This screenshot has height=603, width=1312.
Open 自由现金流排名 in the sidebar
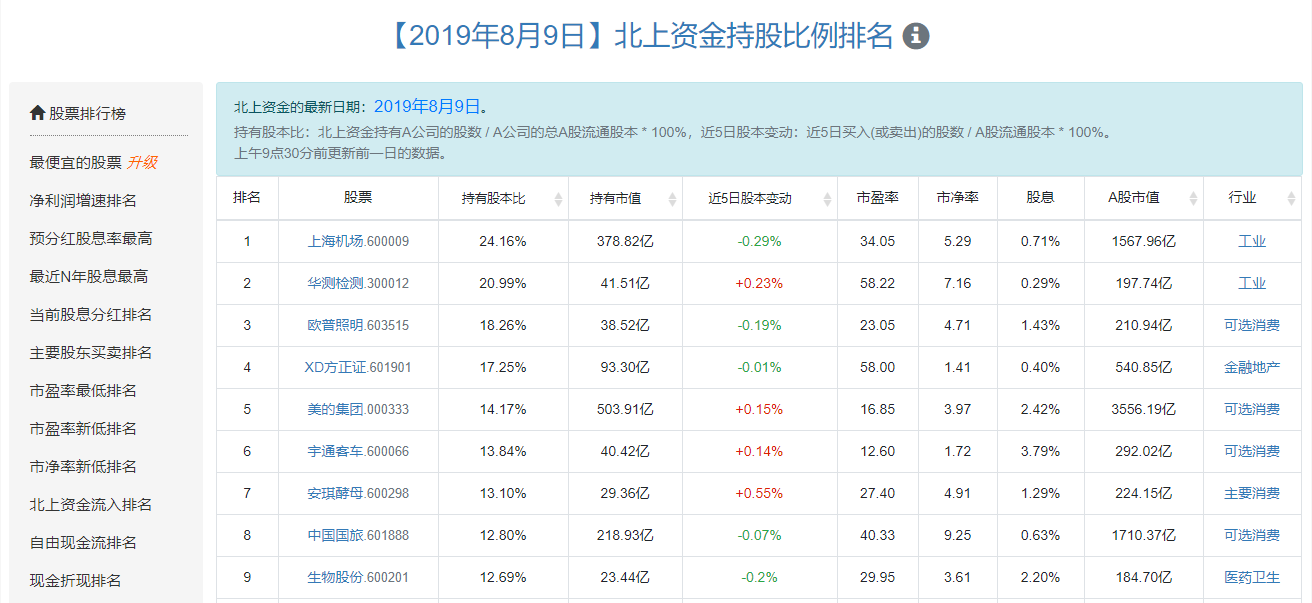[83, 543]
